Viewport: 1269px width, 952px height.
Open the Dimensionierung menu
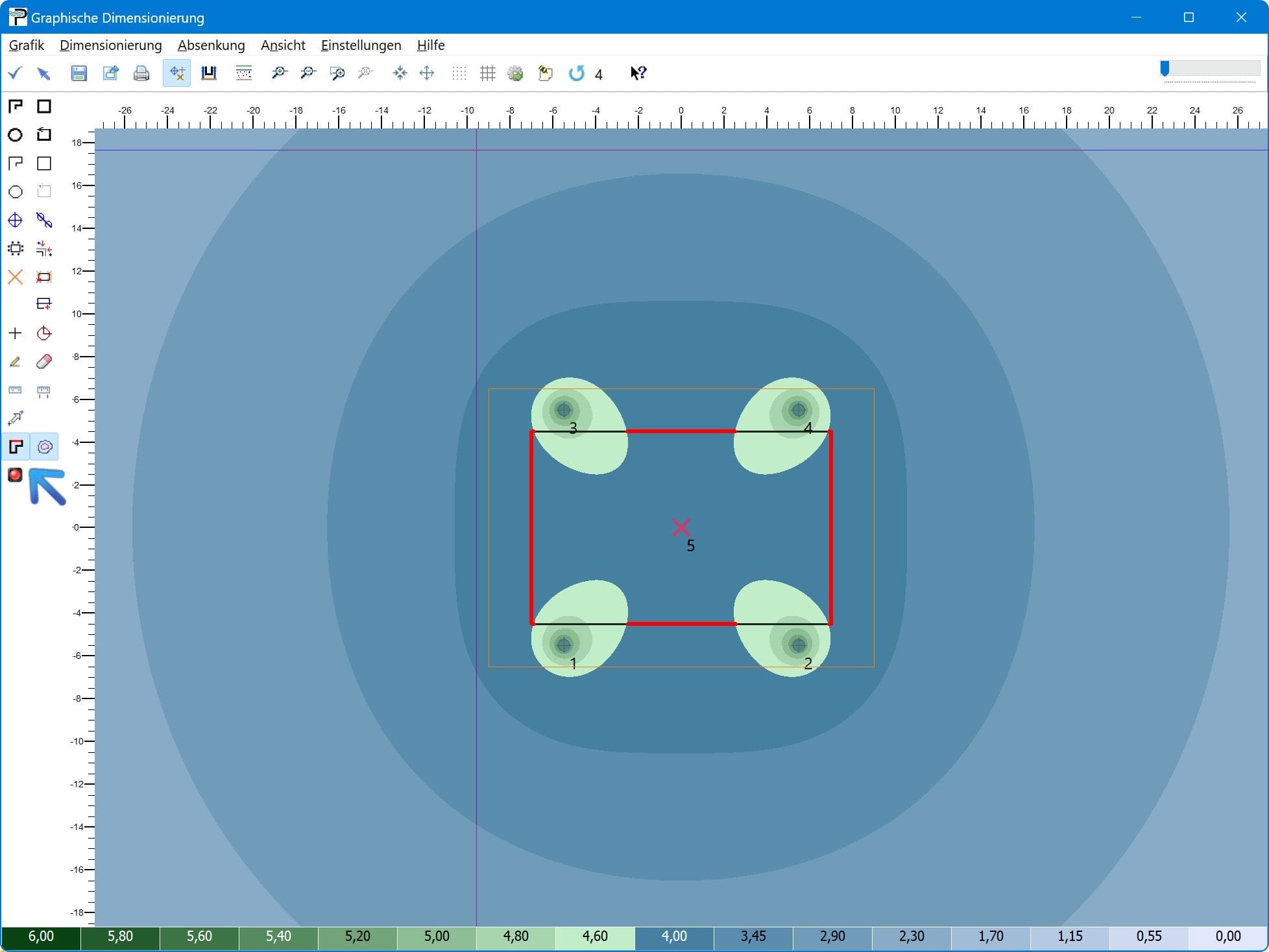(x=110, y=45)
